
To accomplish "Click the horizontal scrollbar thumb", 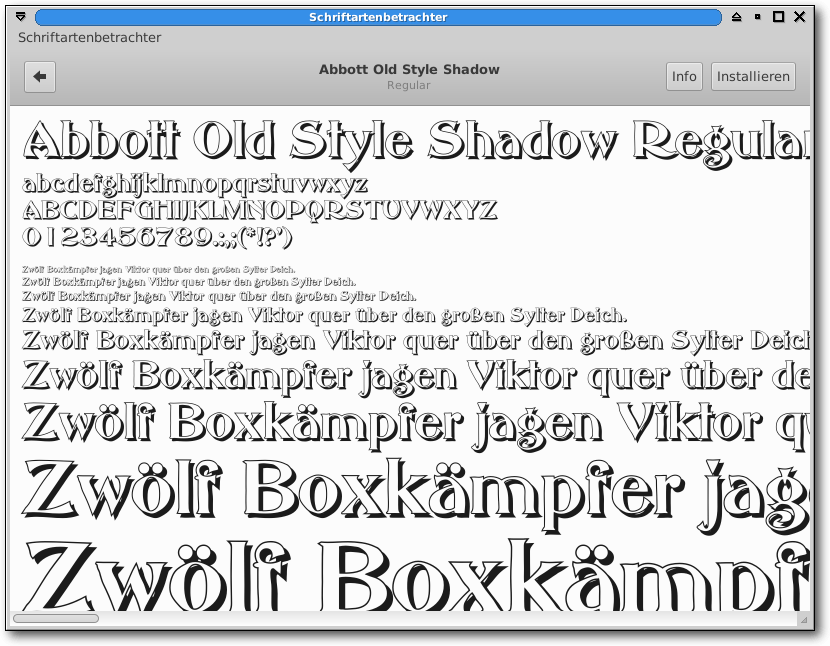I will [x=56, y=618].
